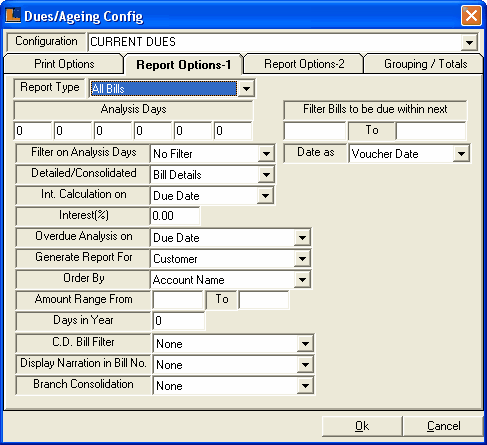Open the C.D. Bill Filter dropdown
The height and width of the screenshot is (445, 487).
point(305,344)
